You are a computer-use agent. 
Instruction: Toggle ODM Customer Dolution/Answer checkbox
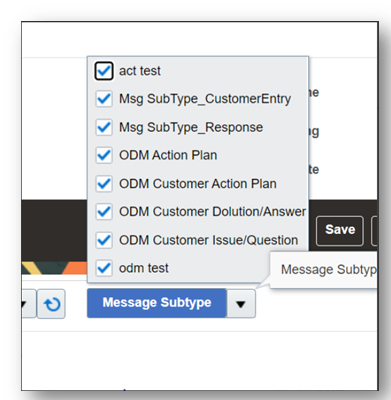(104, 212)
